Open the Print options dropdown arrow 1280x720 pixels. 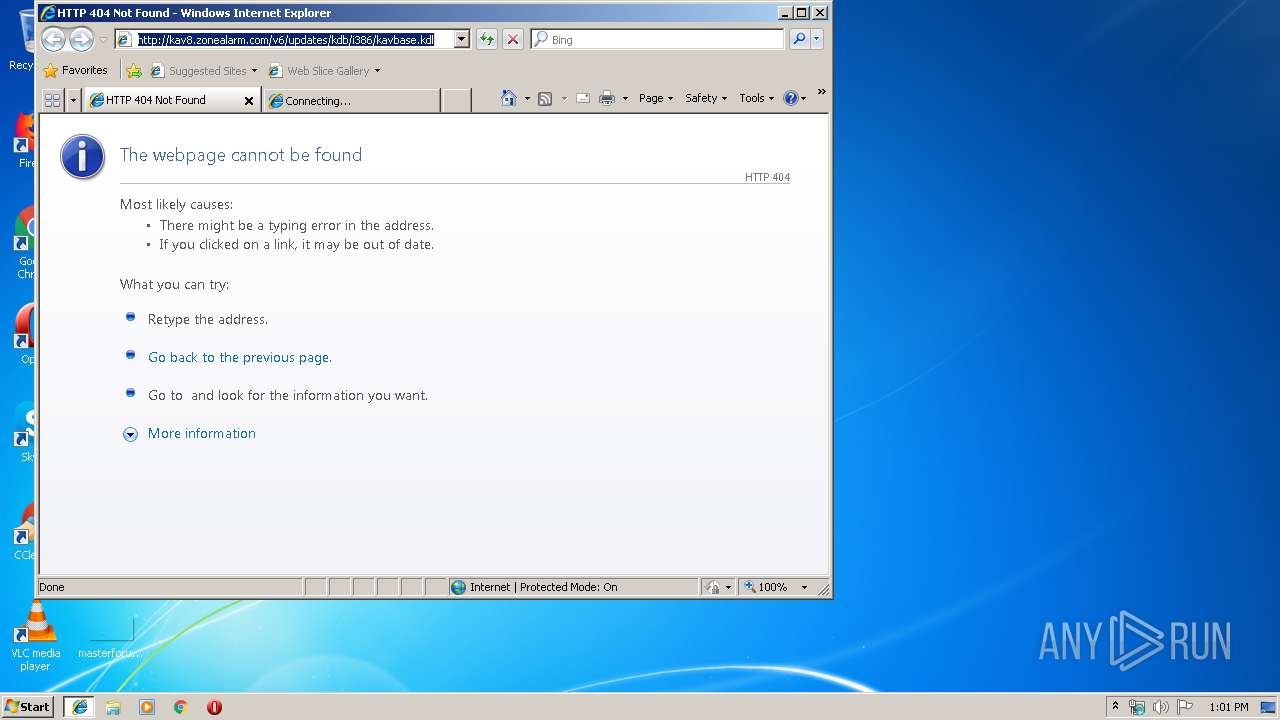(x=625, y=98)
